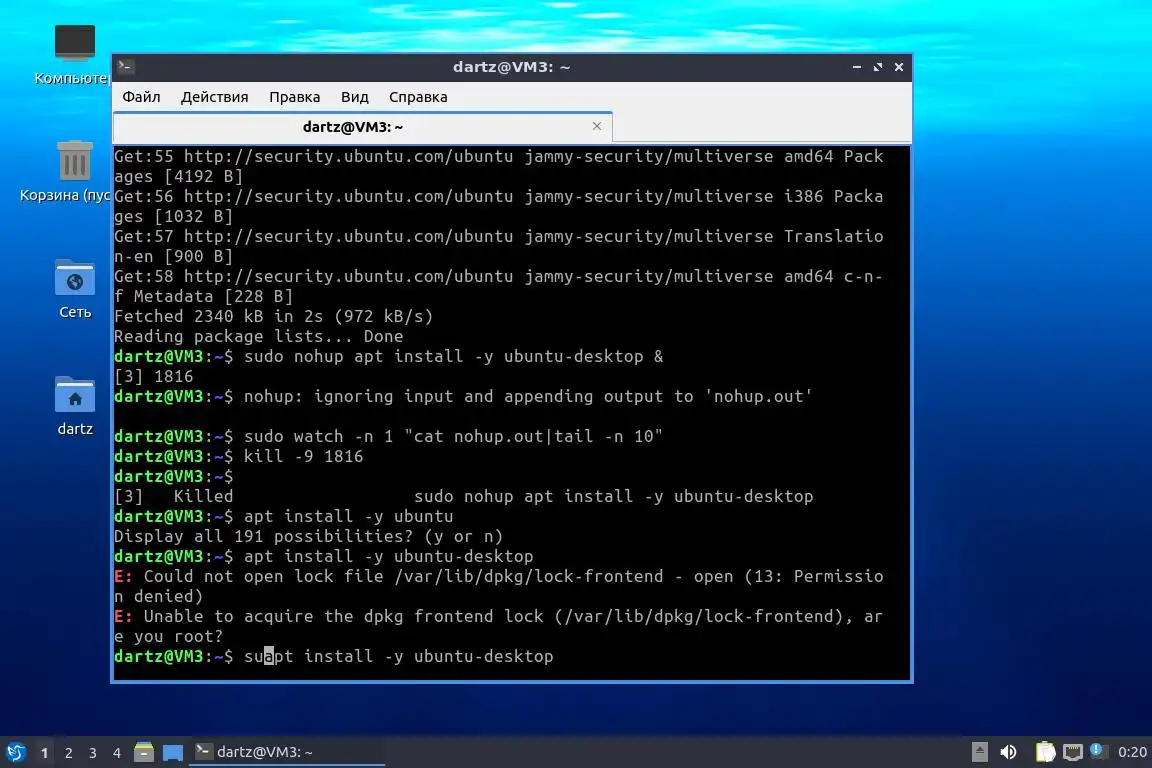Click the 'kill -9 1816' command line
Screen dimensions: 1152x768
tap(239, 456)
